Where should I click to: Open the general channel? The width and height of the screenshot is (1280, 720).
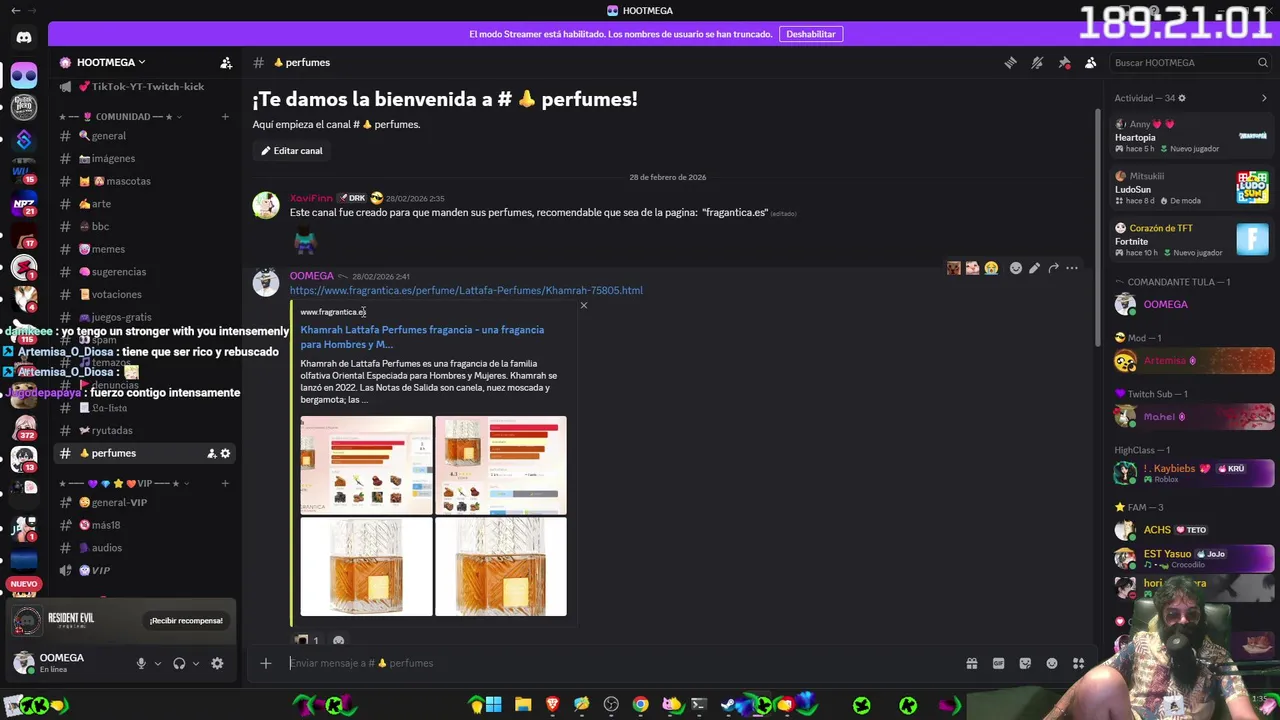tap(146, 136)
